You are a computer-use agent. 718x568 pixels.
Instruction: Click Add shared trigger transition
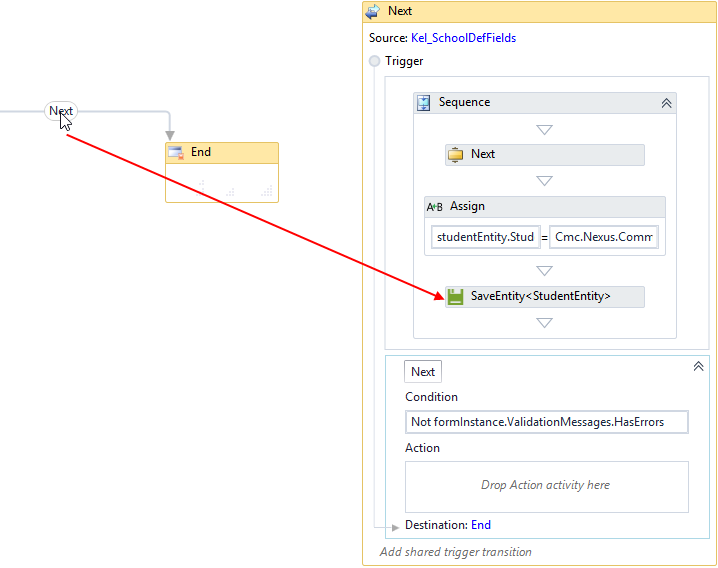[456, 552]
